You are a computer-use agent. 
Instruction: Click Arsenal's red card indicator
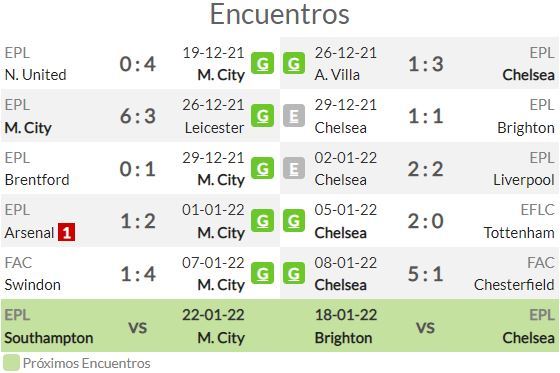point(66,232)
